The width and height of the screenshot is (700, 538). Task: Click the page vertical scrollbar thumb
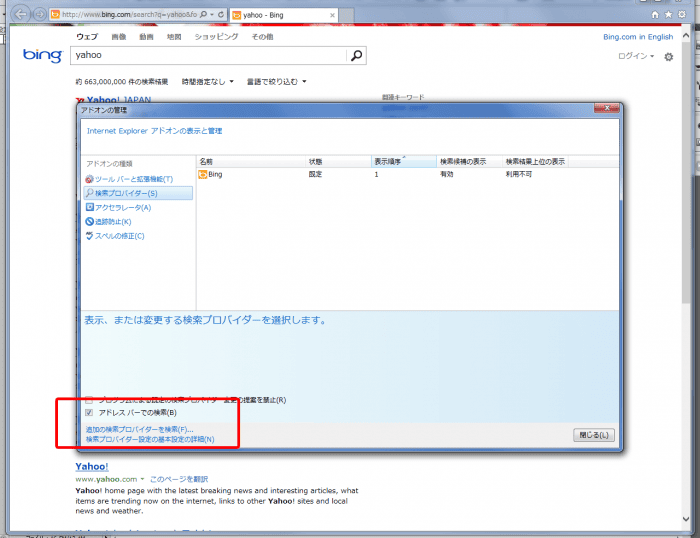tap(686, 173)
